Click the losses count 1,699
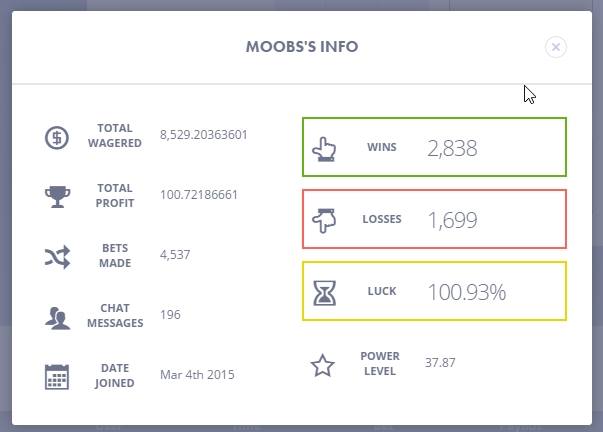The width and height of the screenshot is (603, 432). click(x=452, y=220)
